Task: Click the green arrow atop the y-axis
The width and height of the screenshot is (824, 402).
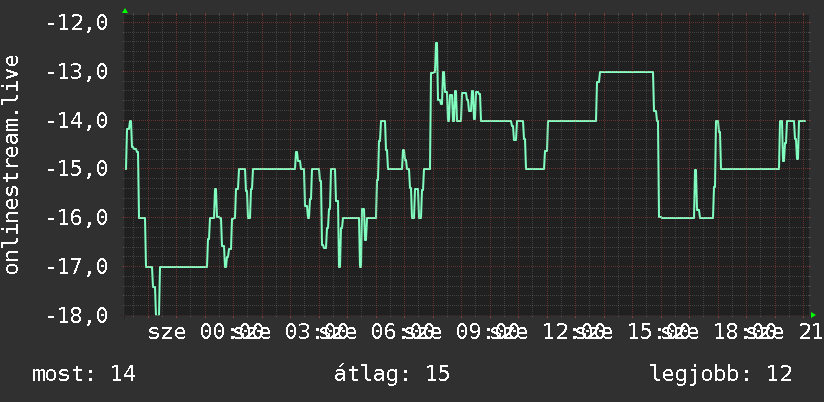Action: click(x=125, y=11)
